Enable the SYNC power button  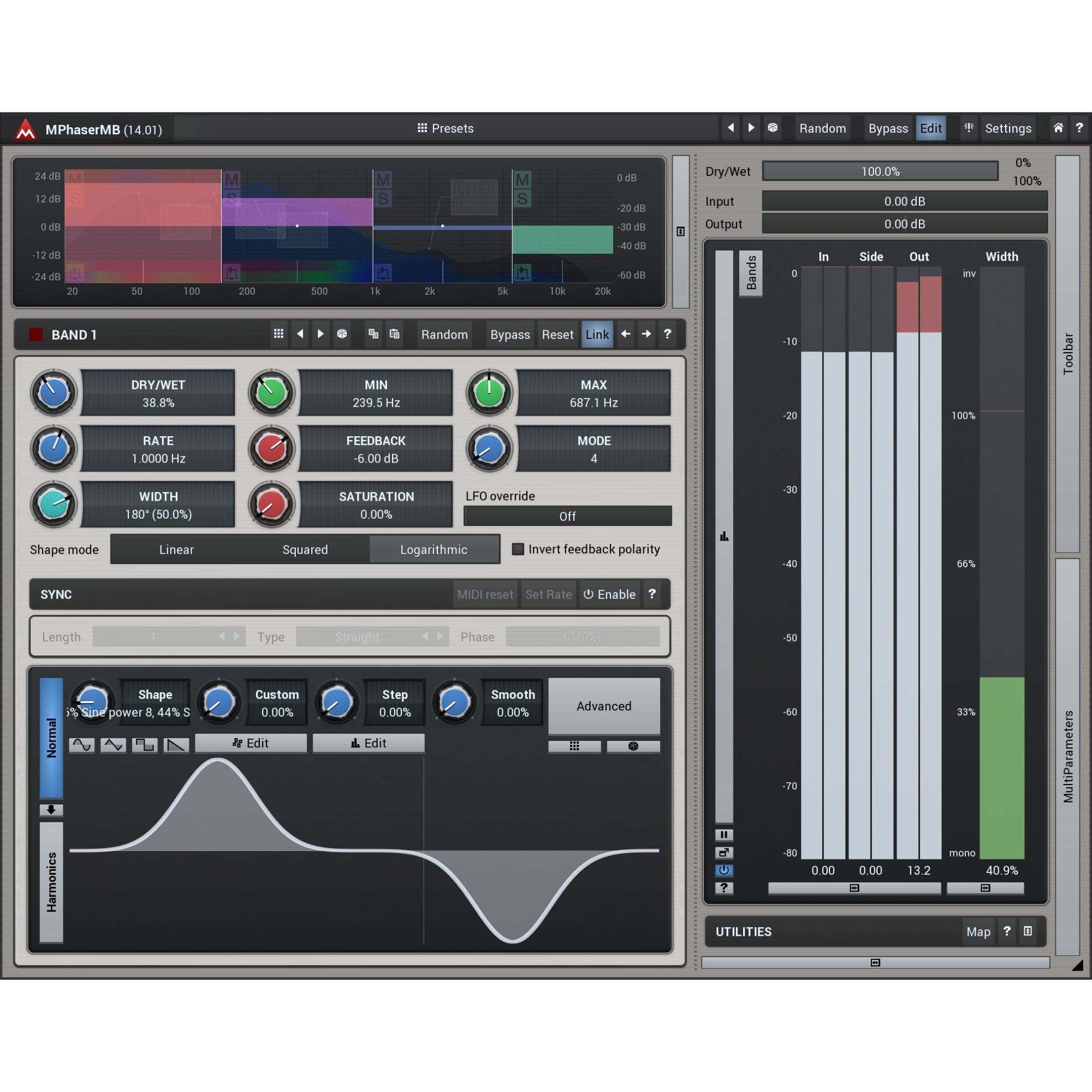click(609, 594)
